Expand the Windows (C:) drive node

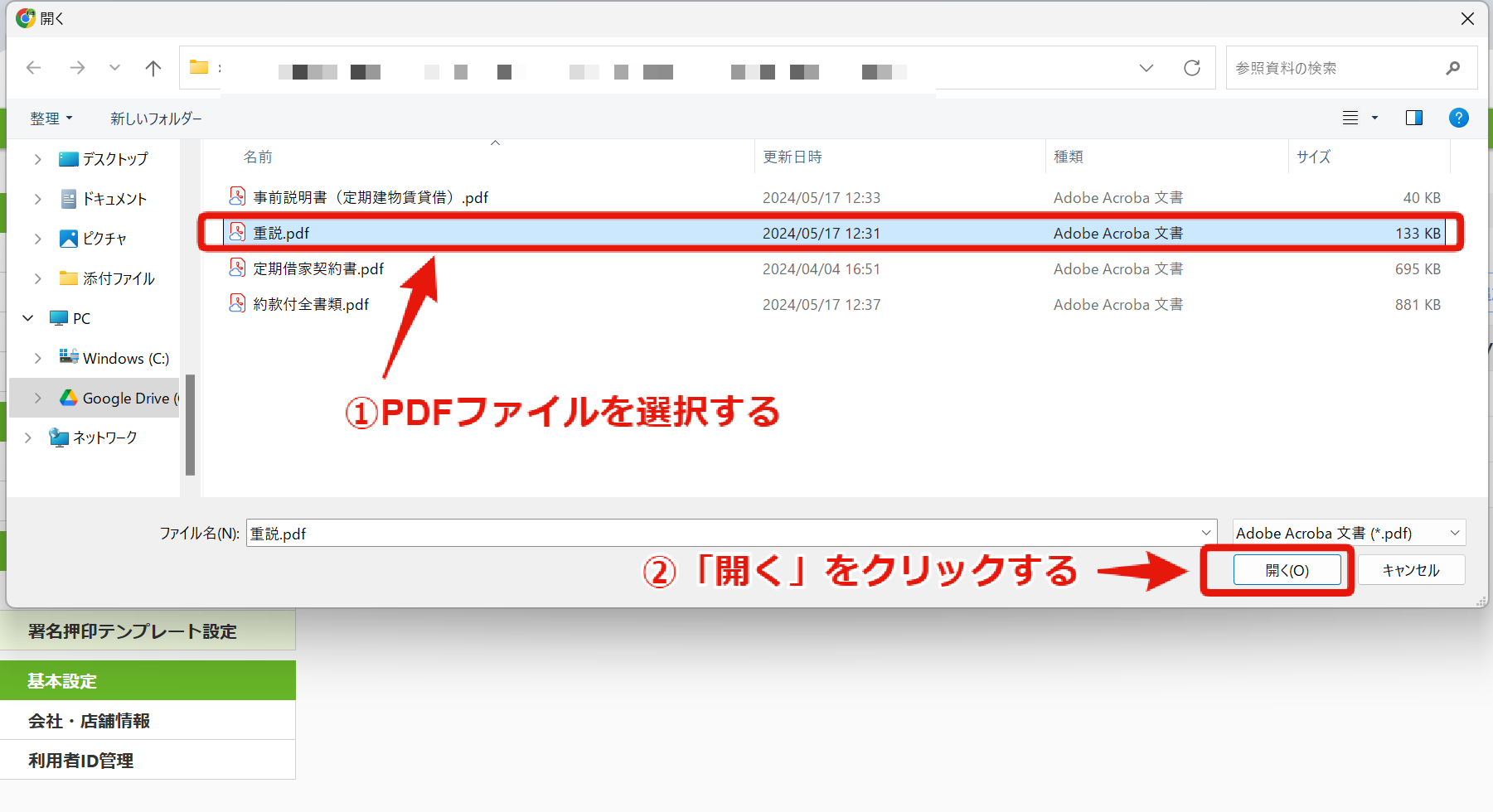(37, 358)
